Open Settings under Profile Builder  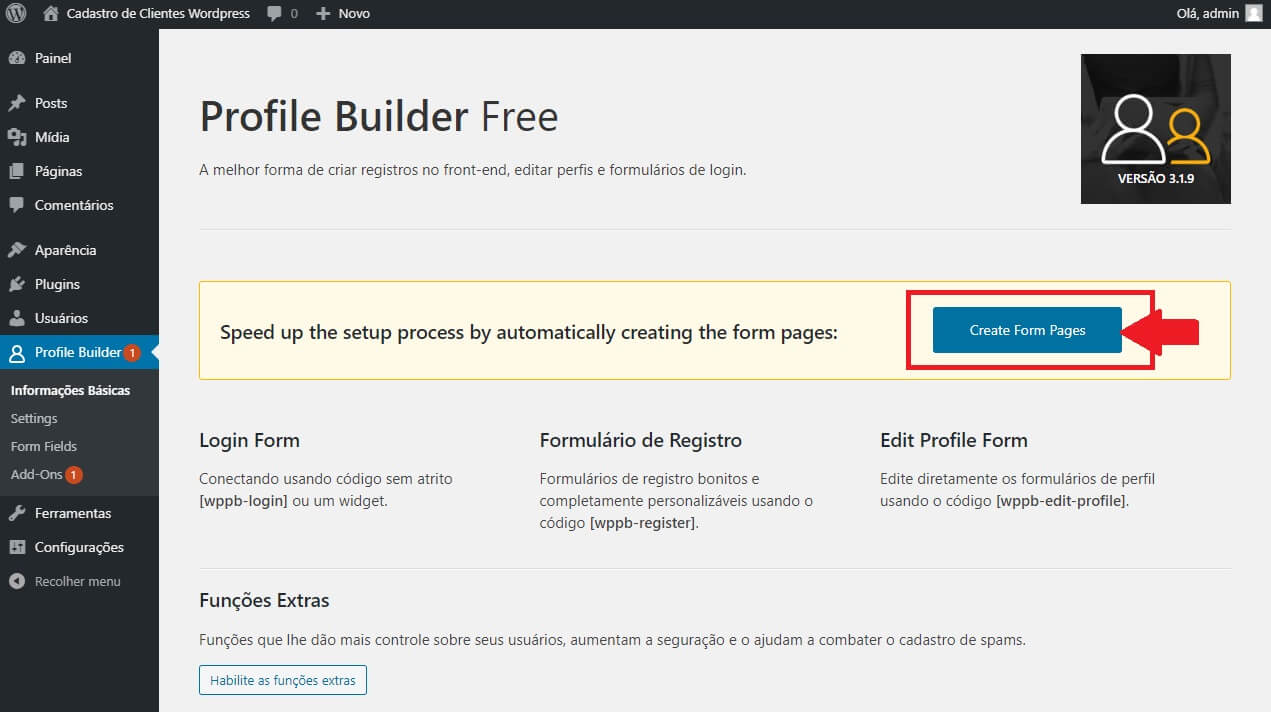(x=34, y=418)
